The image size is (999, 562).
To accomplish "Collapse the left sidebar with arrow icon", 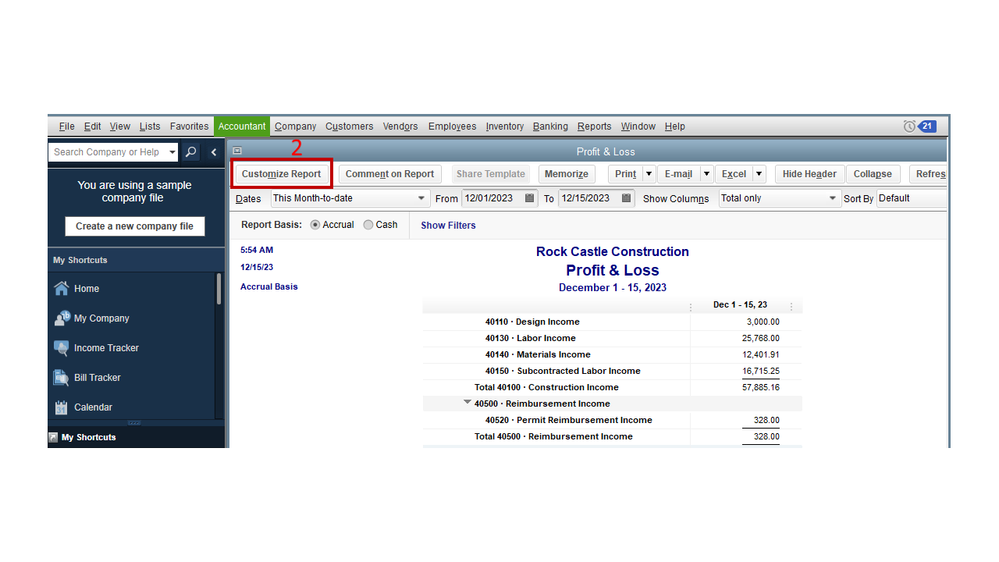I will [213, 152].
